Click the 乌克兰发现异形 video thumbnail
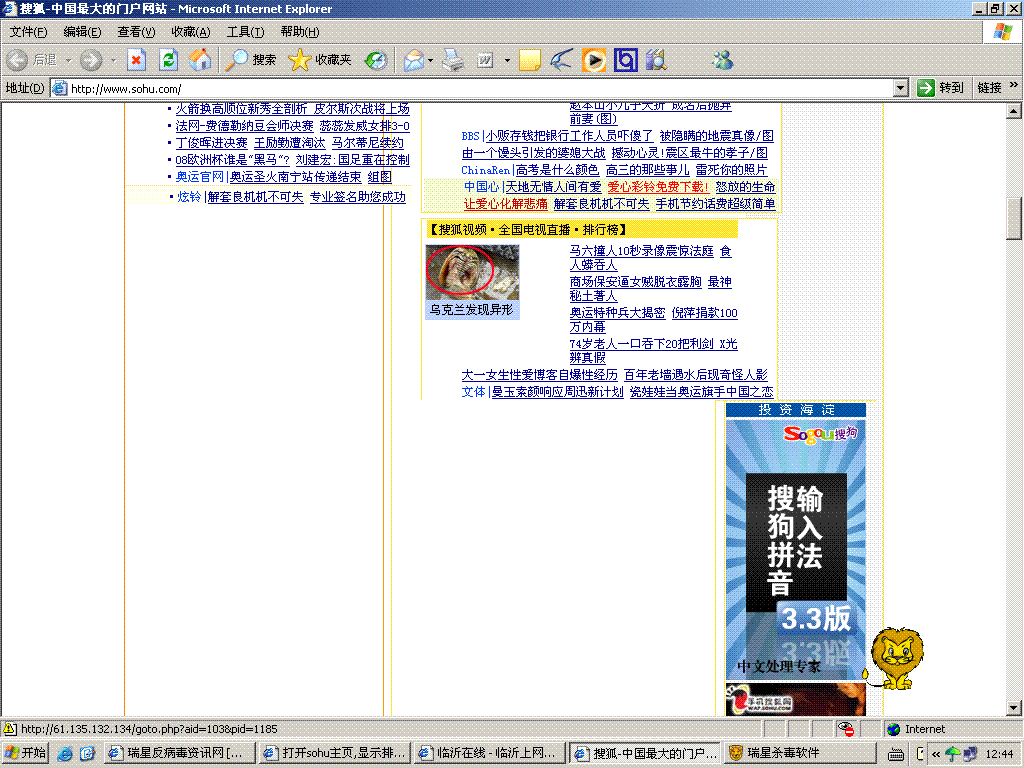This screenshot has height=768, width=1024. 472,273
